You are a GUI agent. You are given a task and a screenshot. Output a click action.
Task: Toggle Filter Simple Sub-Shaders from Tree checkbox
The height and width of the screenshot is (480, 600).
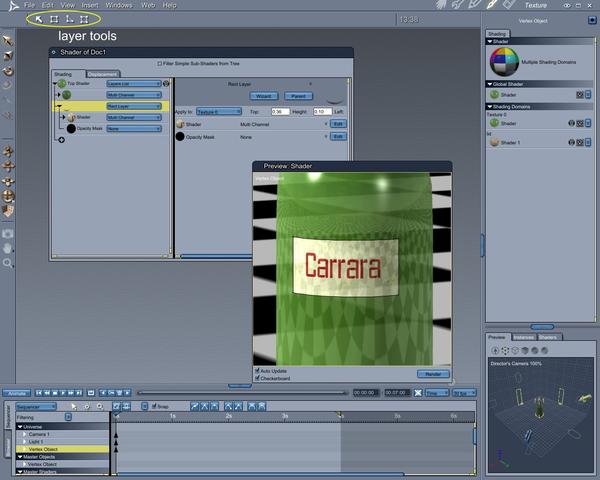(x=160, y=64)
